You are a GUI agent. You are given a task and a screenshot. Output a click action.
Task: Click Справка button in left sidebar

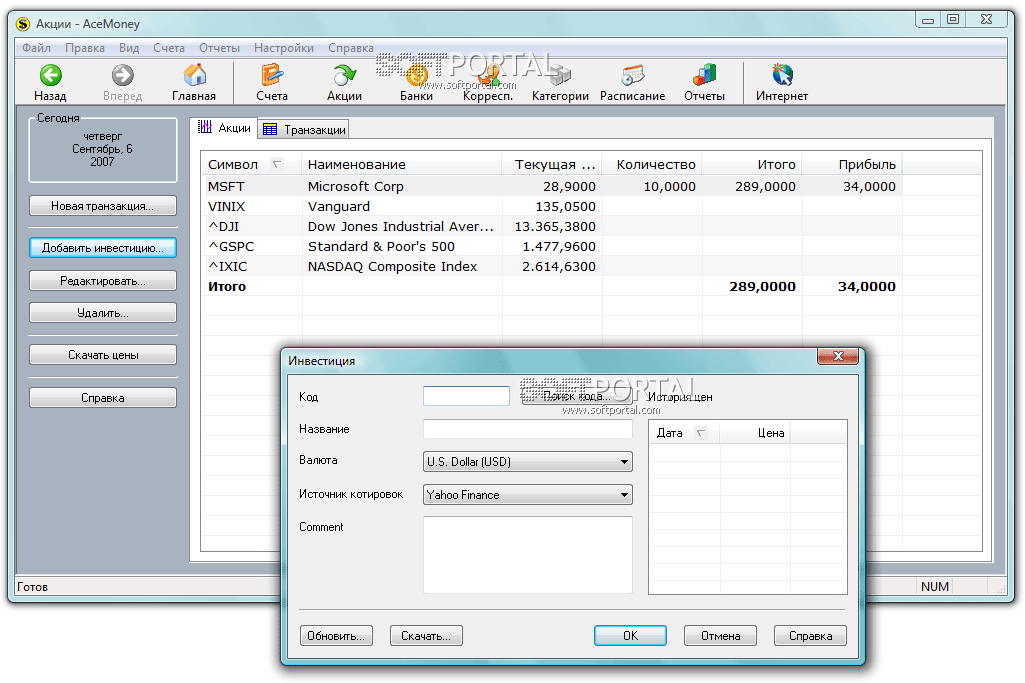(103, 398)
